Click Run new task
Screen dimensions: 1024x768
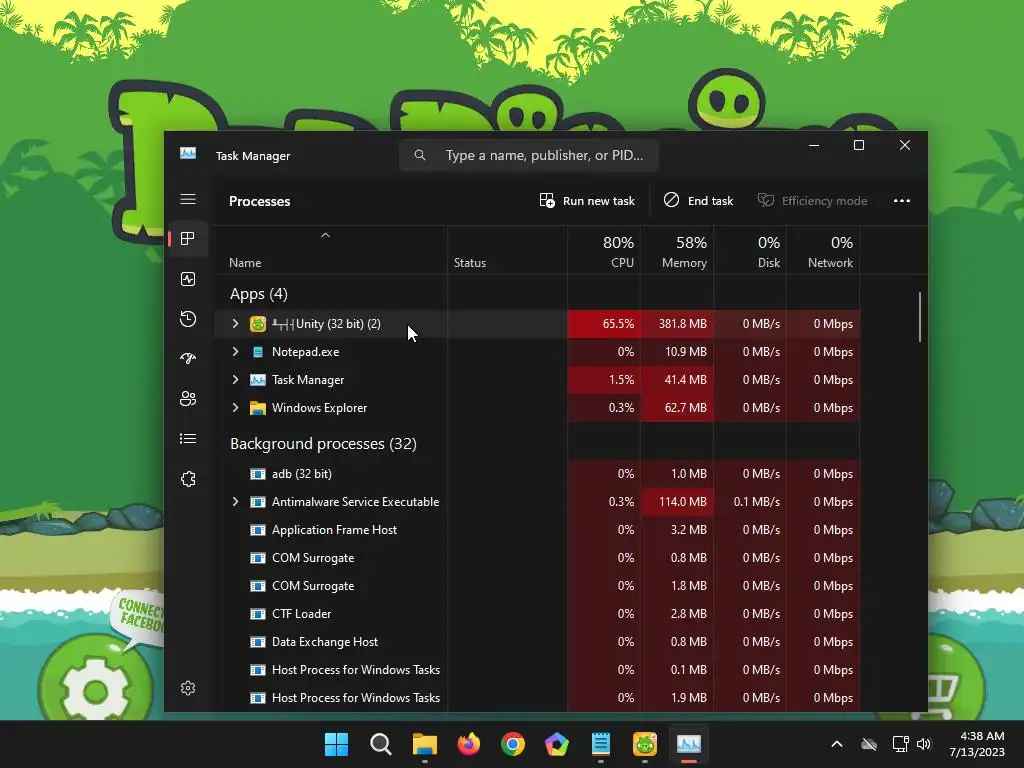(587, 200)
